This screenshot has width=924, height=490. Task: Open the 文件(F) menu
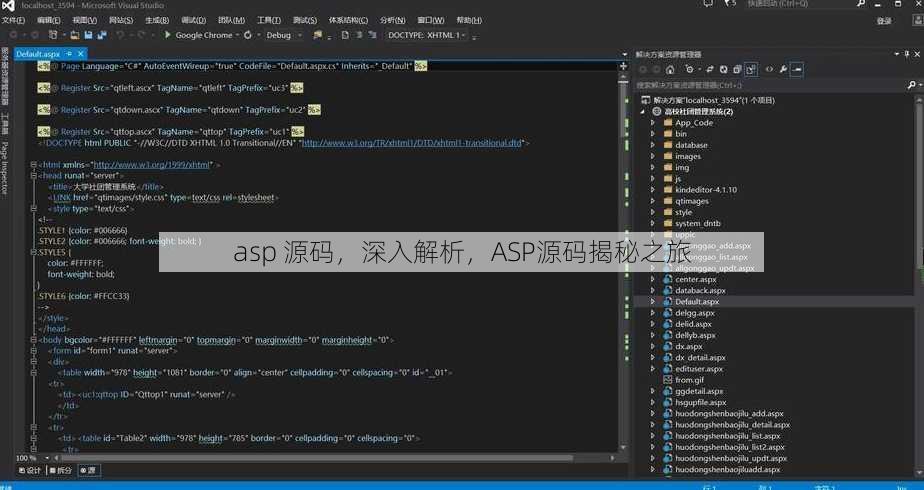pos(13,20)
